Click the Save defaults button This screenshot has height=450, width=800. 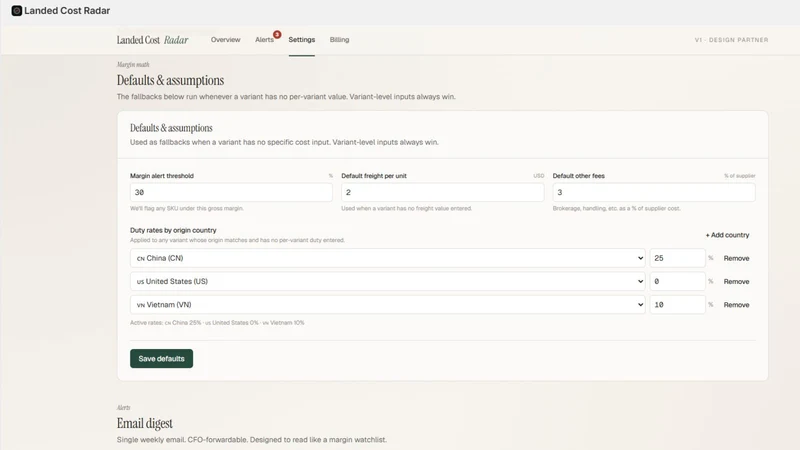coord(161,359)
